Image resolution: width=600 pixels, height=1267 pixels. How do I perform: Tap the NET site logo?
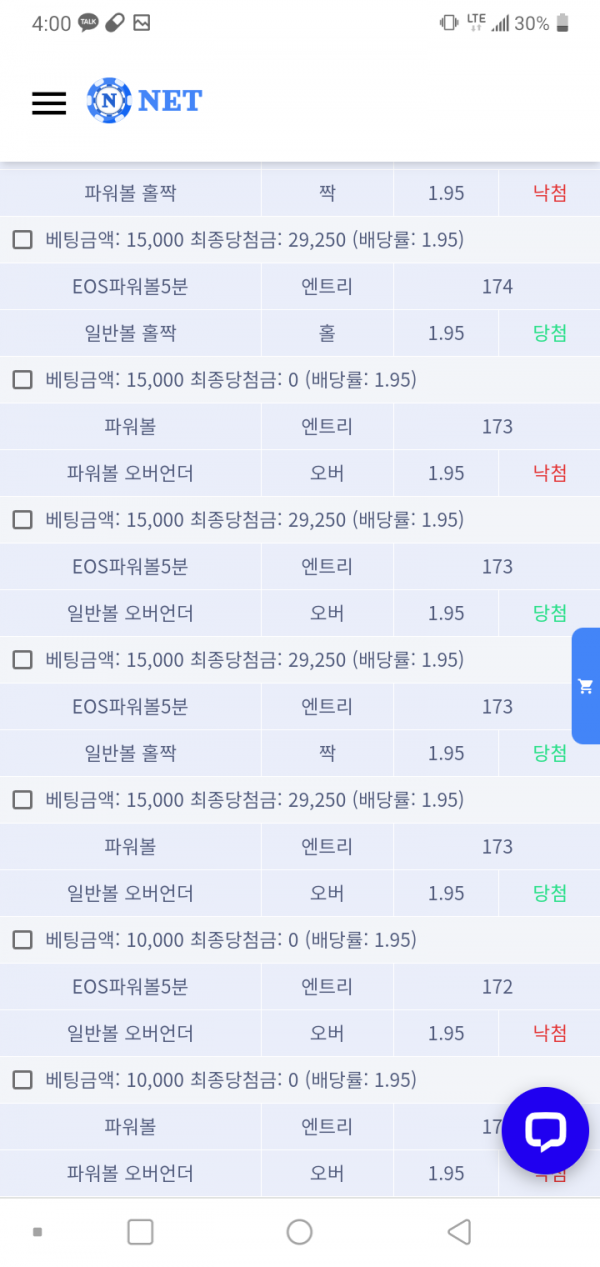pos(145,100)
